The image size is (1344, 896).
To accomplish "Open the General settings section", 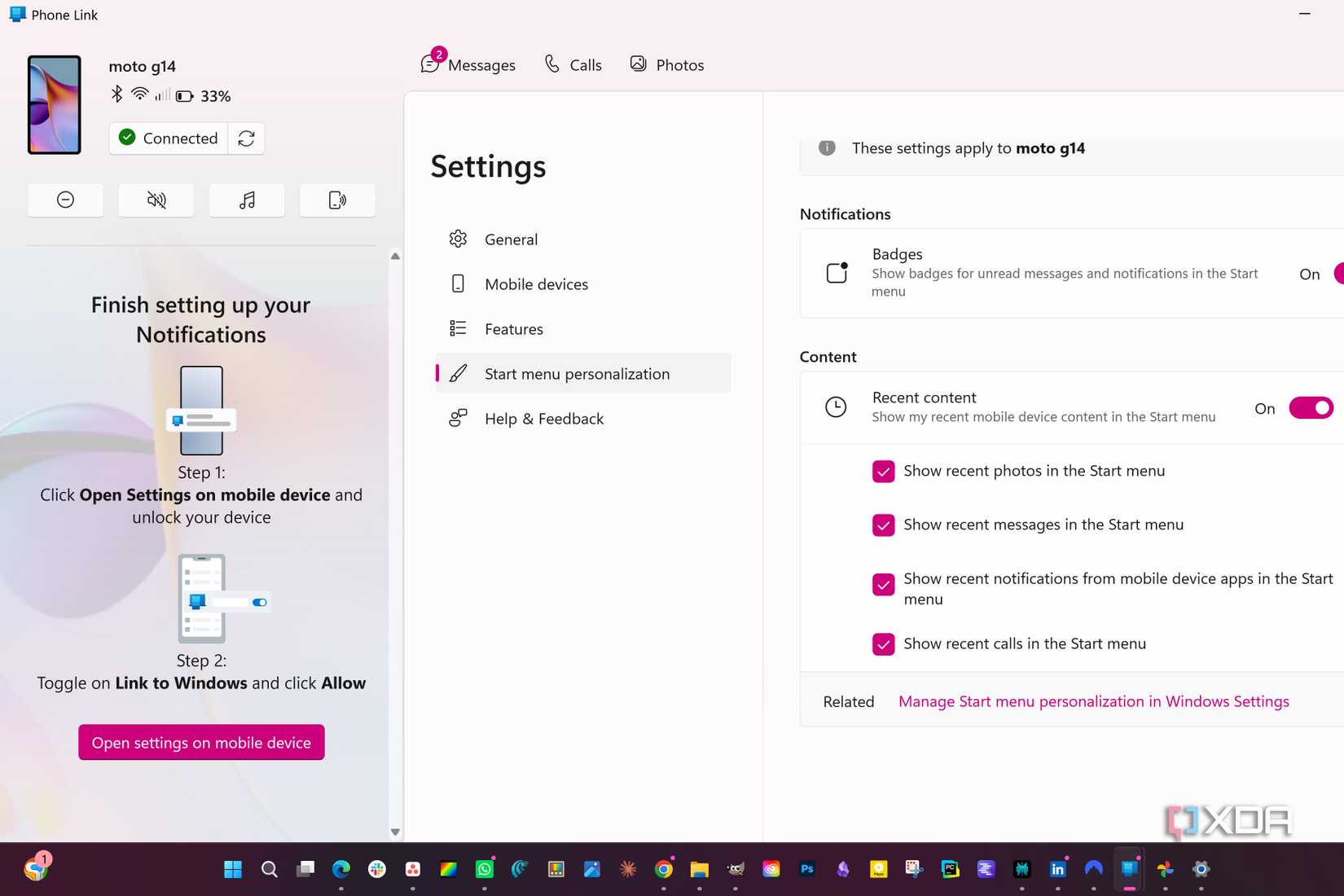I will pos(583,239).
